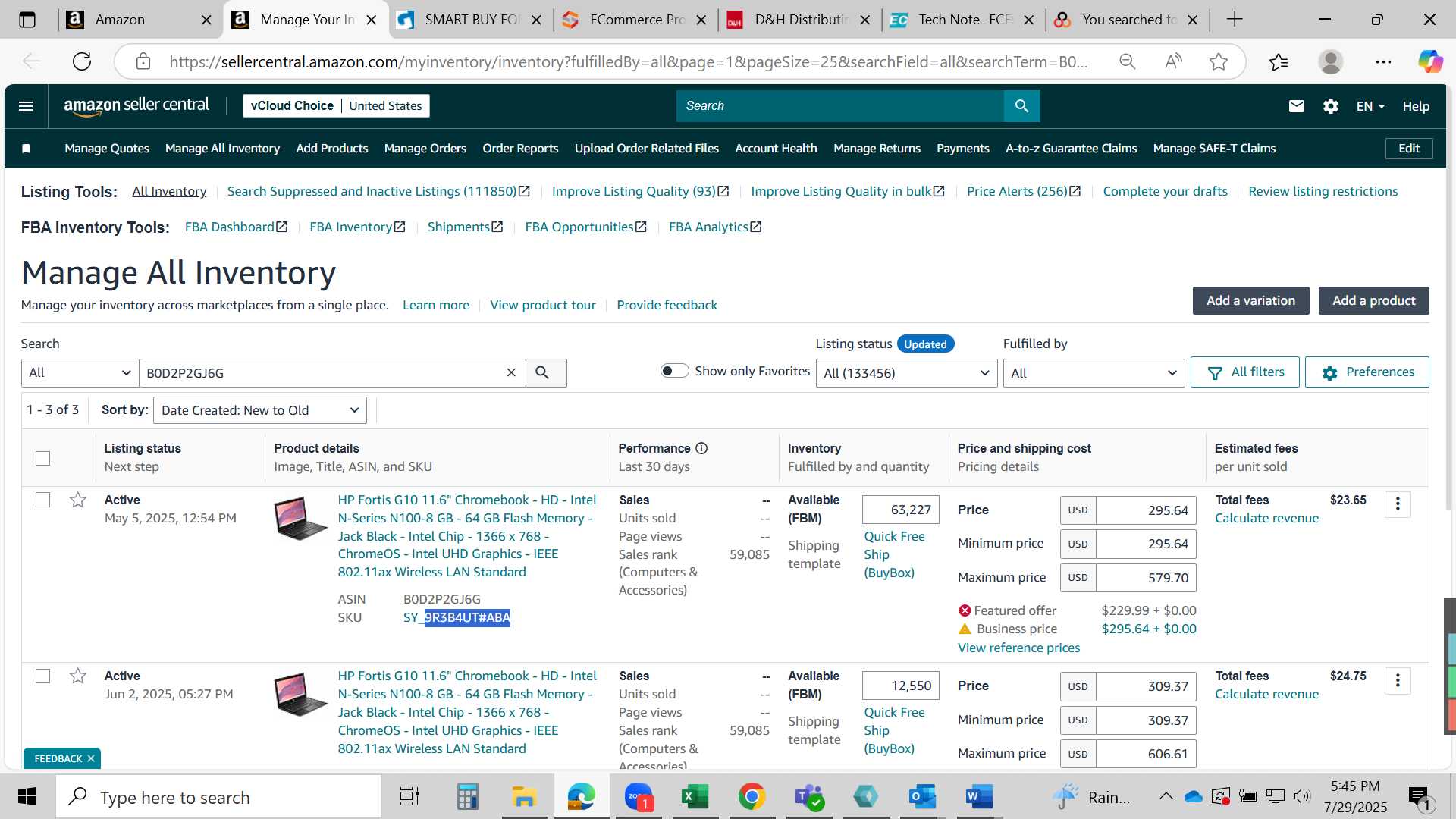Open Price Alerts (256) link
Viewport: 1456px width, 819px height.
1023,191
